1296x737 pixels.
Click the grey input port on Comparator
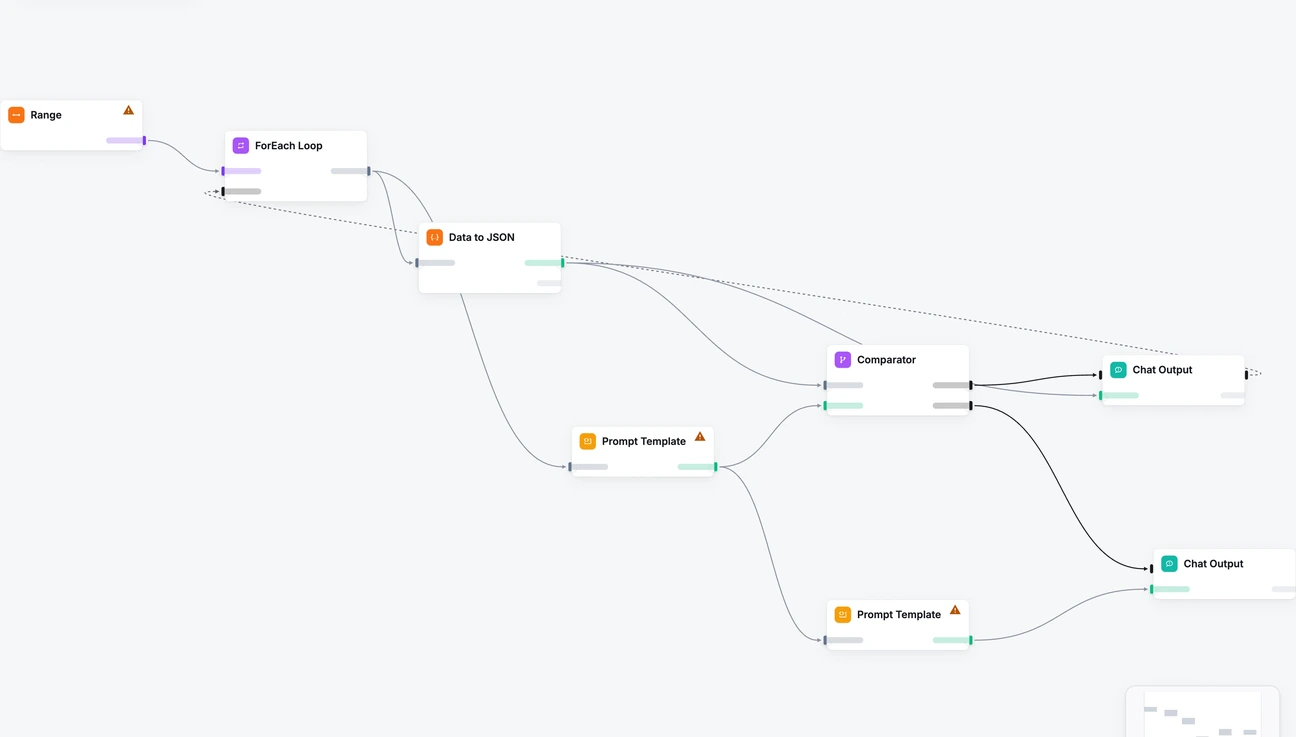pos(825,385)
